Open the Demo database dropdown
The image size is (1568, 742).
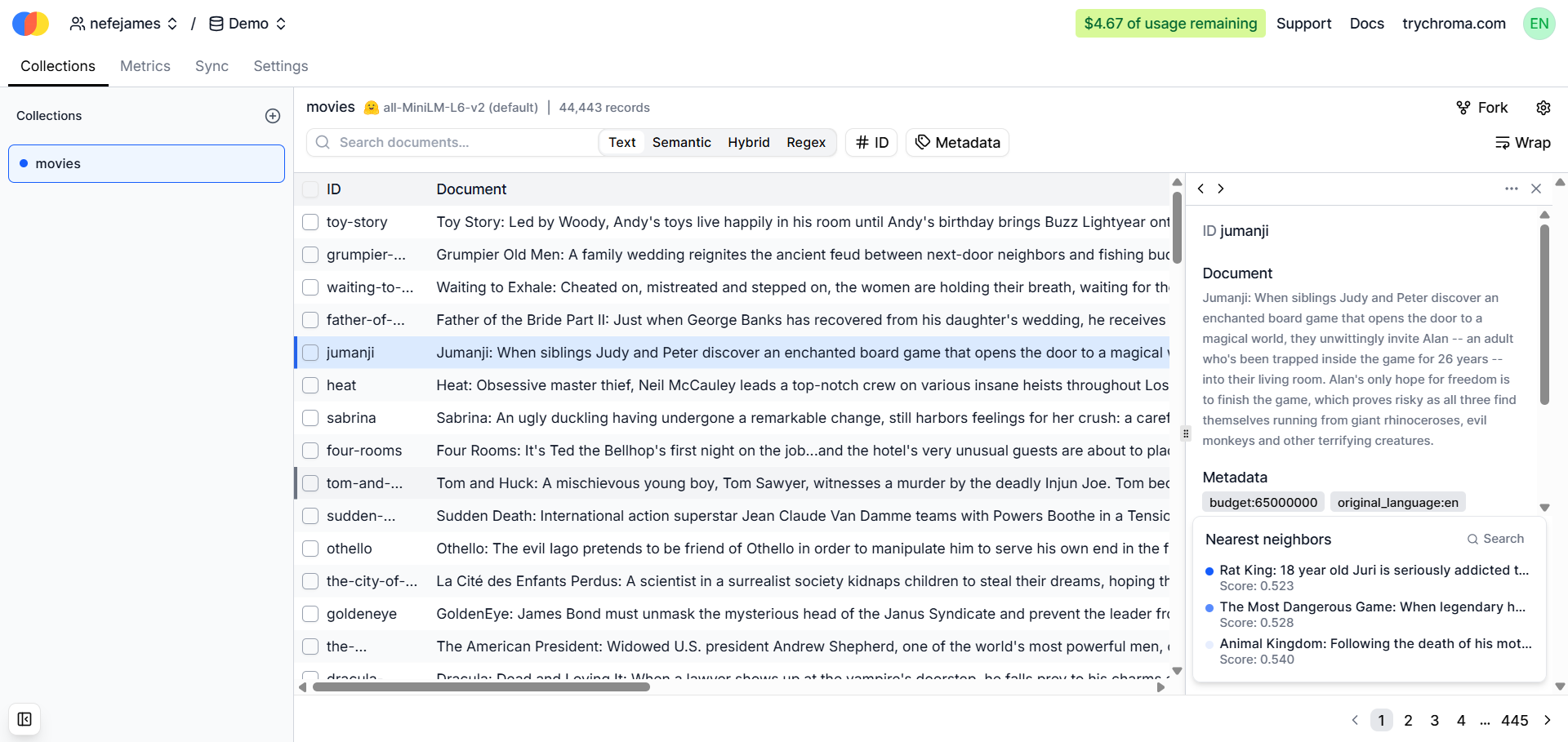(x=247, y=24)
